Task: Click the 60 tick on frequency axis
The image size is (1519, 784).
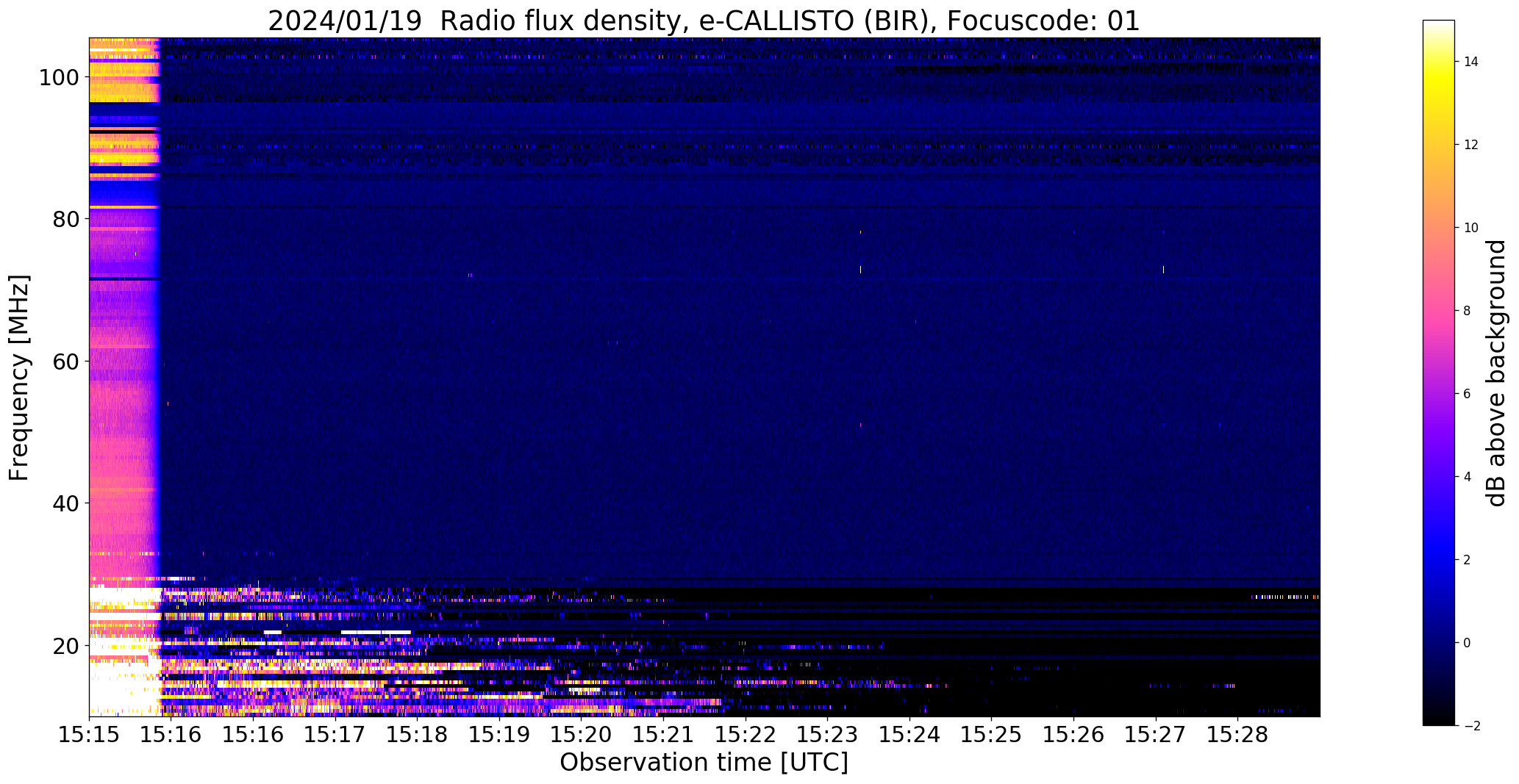Action: (66, 361)
